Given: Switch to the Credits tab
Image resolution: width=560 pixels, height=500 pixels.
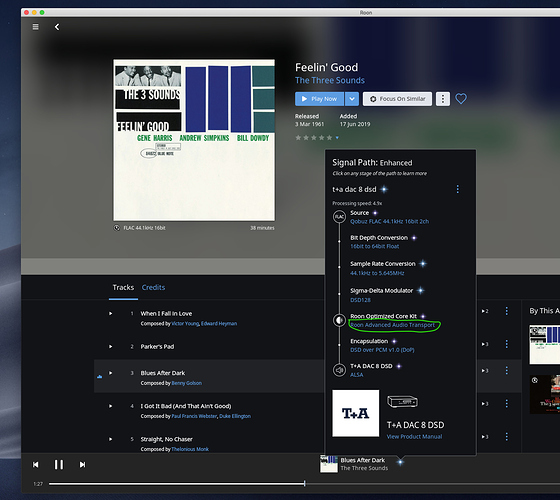Looking at the screenshot, I should point(153,288).
